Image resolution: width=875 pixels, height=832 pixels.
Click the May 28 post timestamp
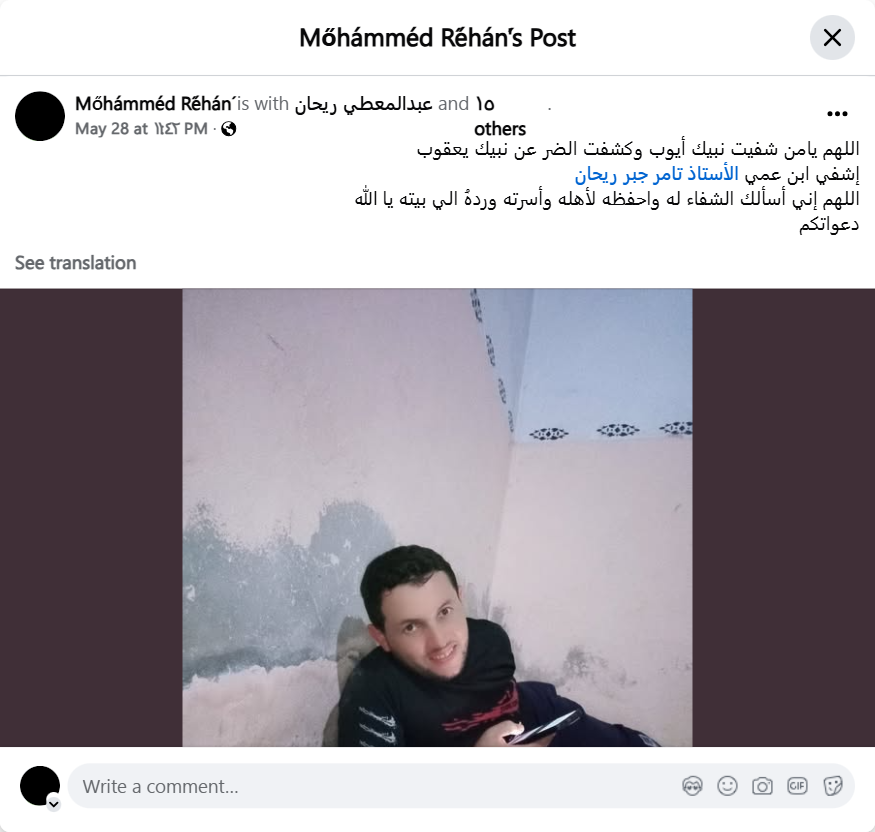141,129
